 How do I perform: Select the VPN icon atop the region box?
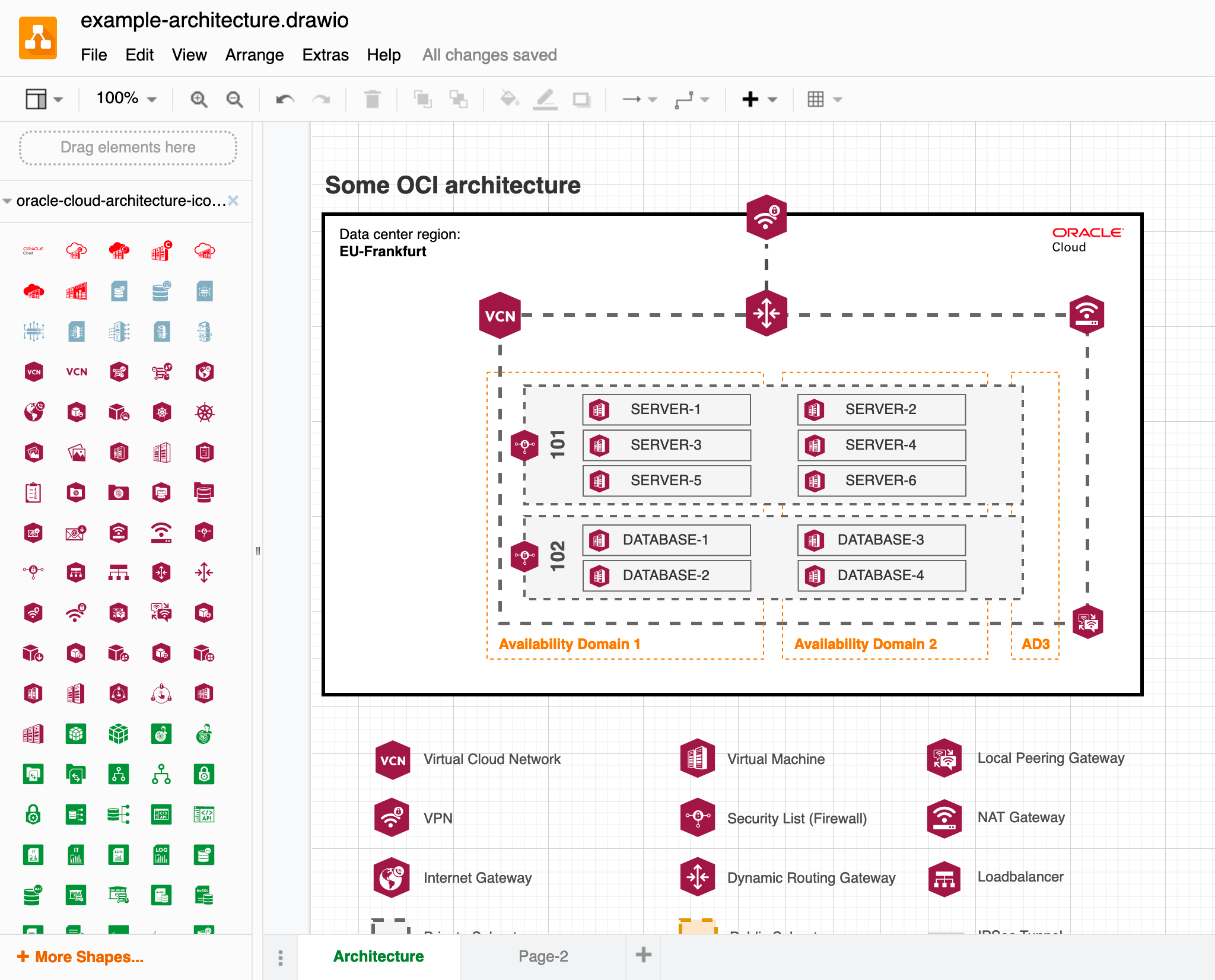point(766,217)
